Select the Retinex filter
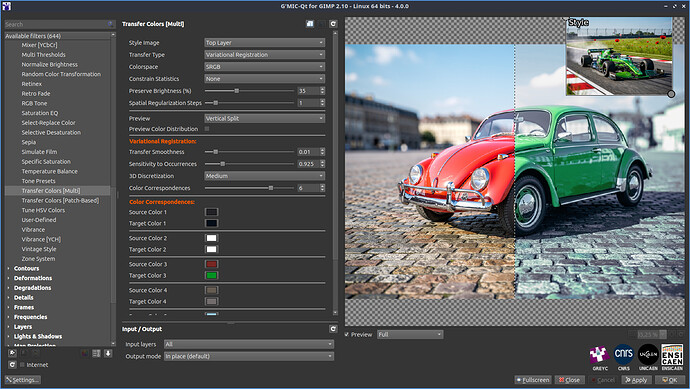Viewport: 690px width, 389px height. tap(32, 84)
